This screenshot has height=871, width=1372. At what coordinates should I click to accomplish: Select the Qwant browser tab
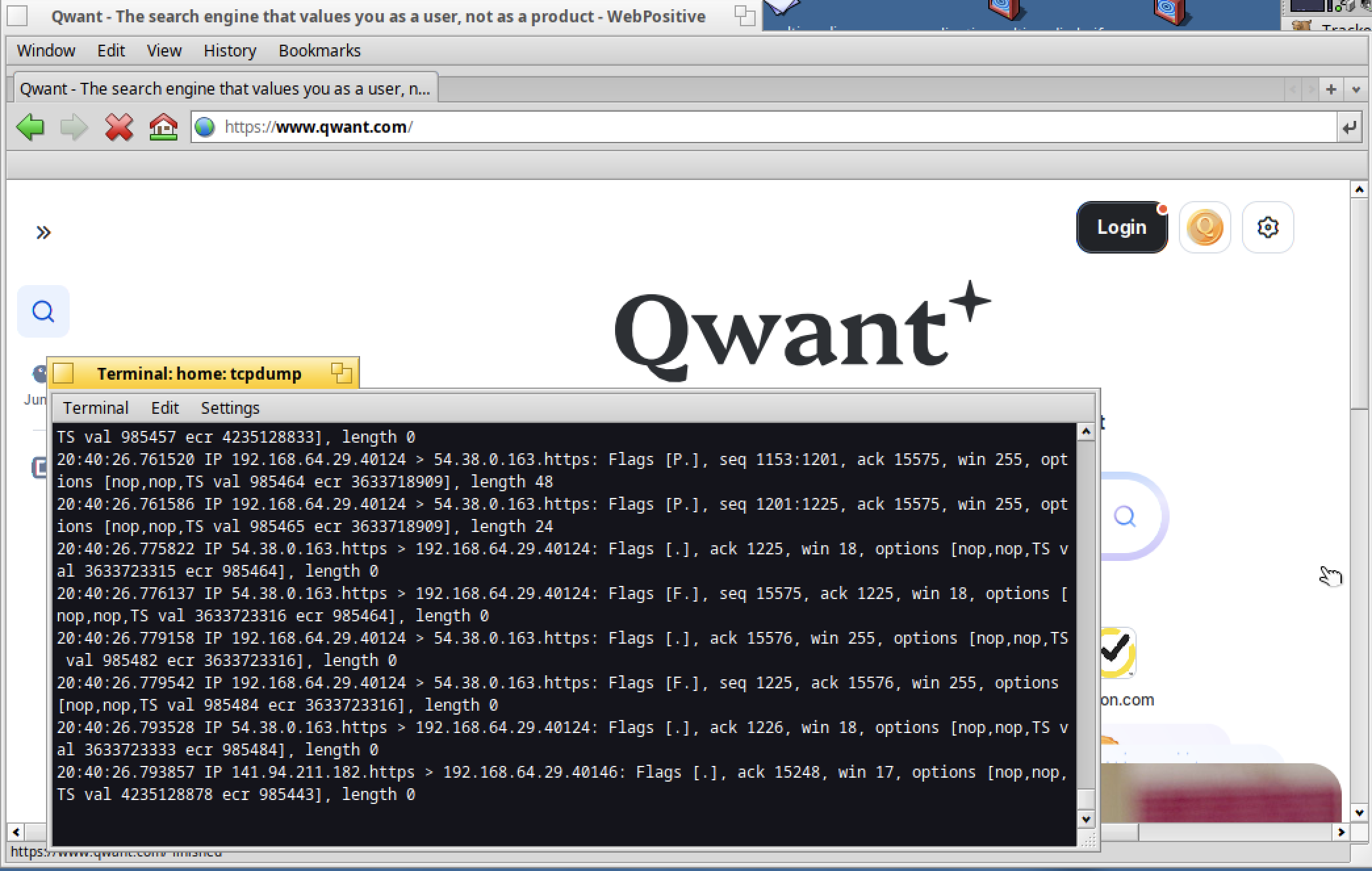click(225, 89)
